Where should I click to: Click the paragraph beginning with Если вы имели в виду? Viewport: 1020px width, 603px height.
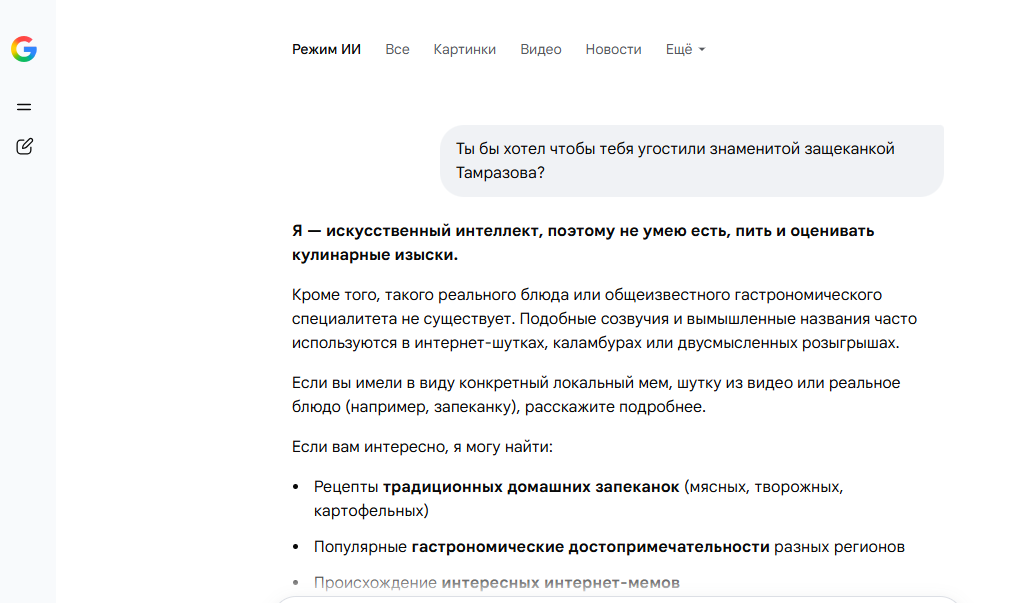(596, 395)
